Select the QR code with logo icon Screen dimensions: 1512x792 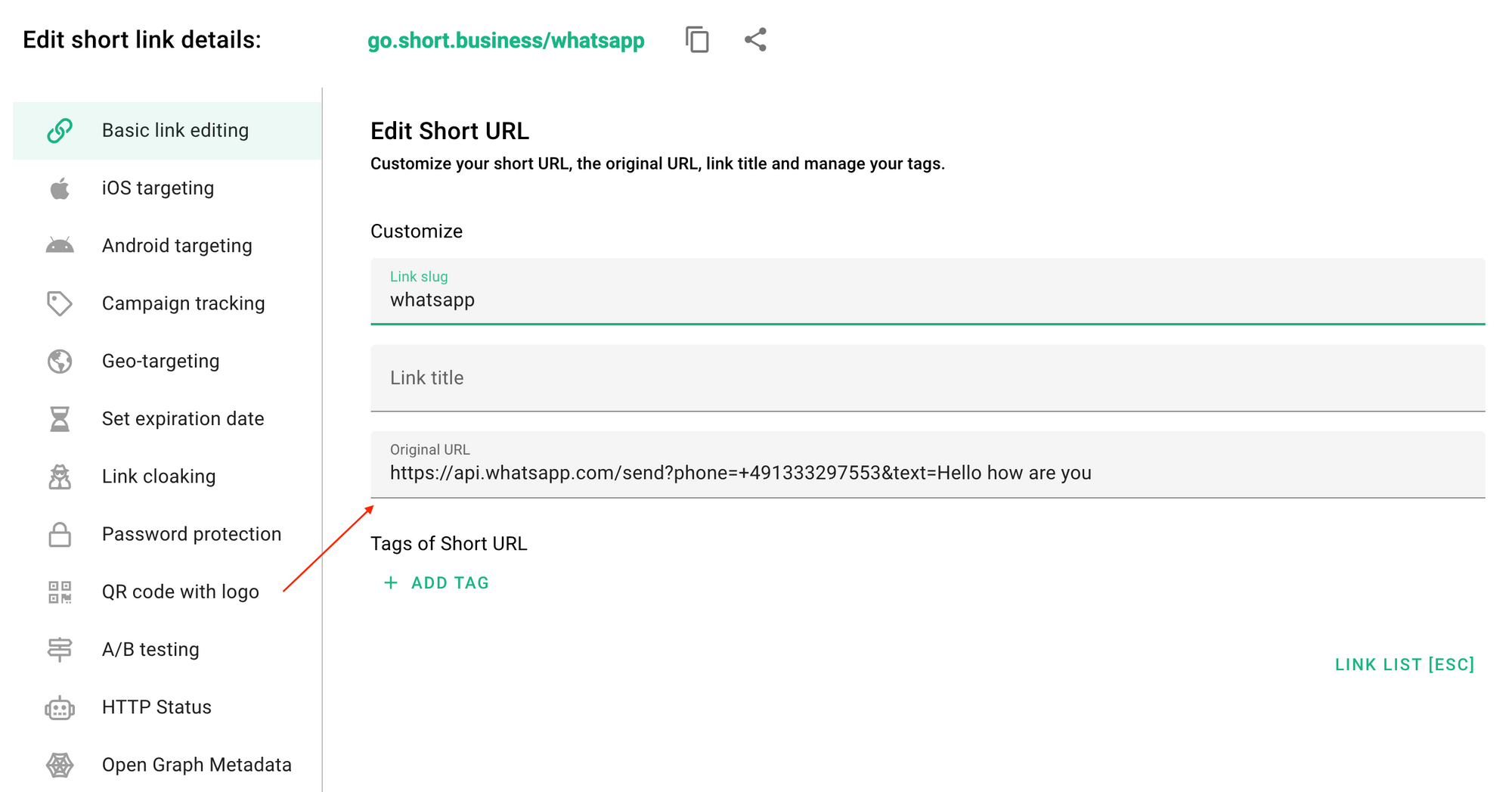click(x=60, y=592)
